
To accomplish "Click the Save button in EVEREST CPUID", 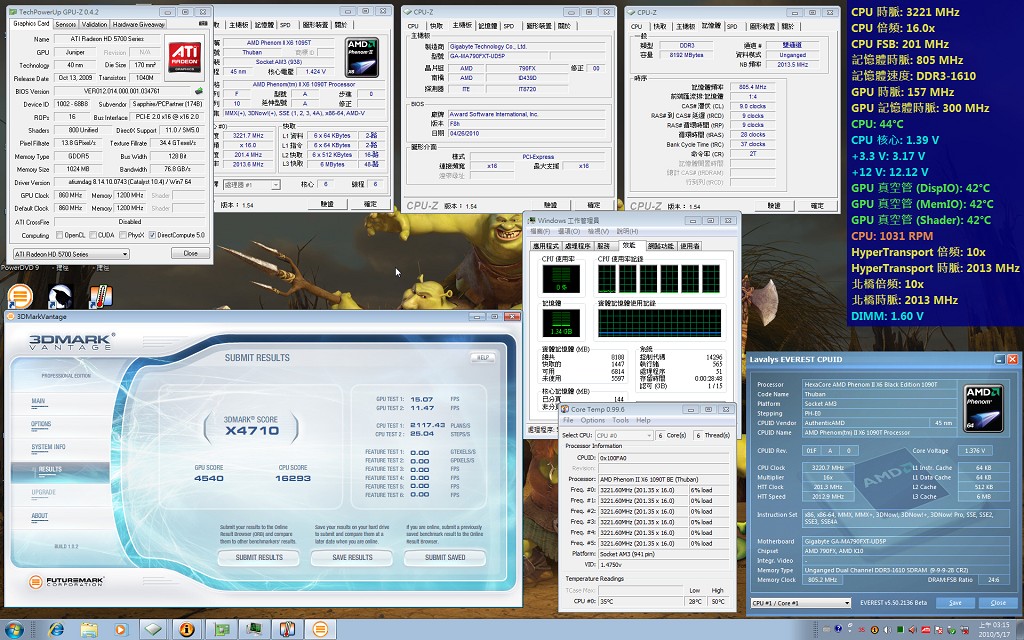I will (x=955, y=603).
